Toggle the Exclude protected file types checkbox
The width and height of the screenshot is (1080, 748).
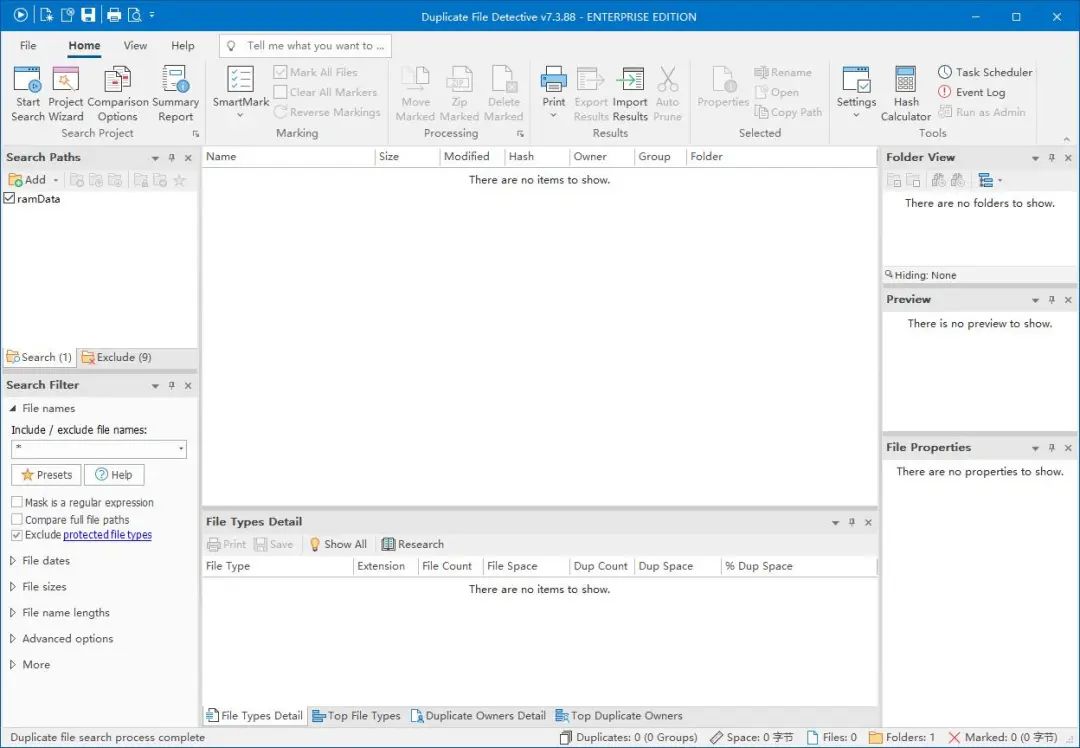click(17, 535)
